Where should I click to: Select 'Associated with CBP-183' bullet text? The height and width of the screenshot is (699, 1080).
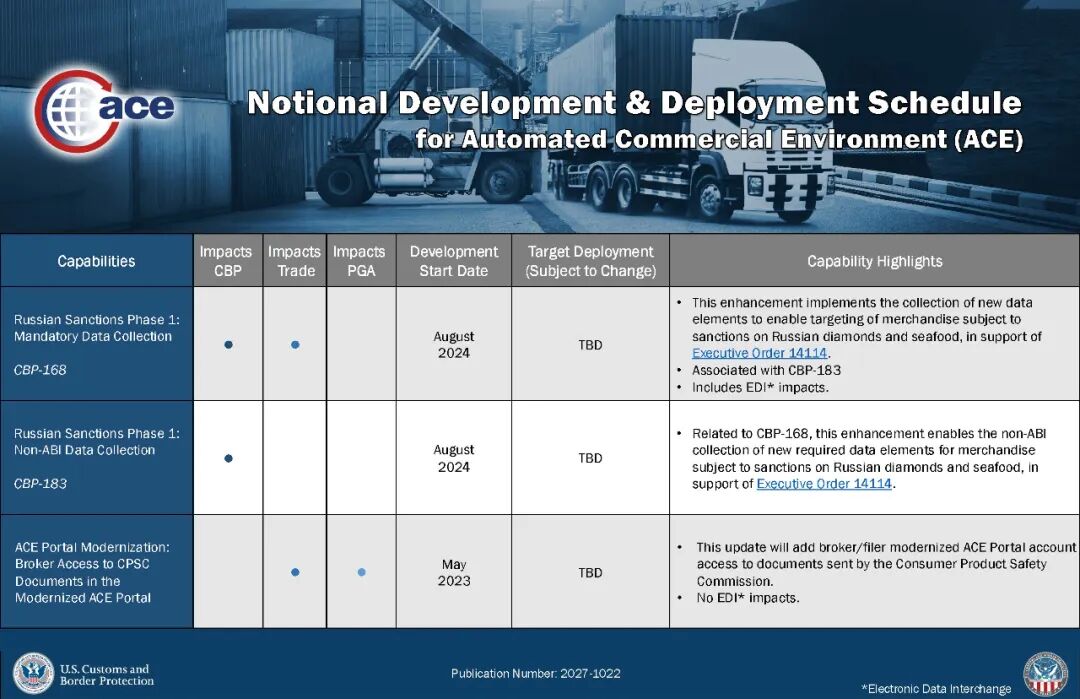tap(766, 371)
